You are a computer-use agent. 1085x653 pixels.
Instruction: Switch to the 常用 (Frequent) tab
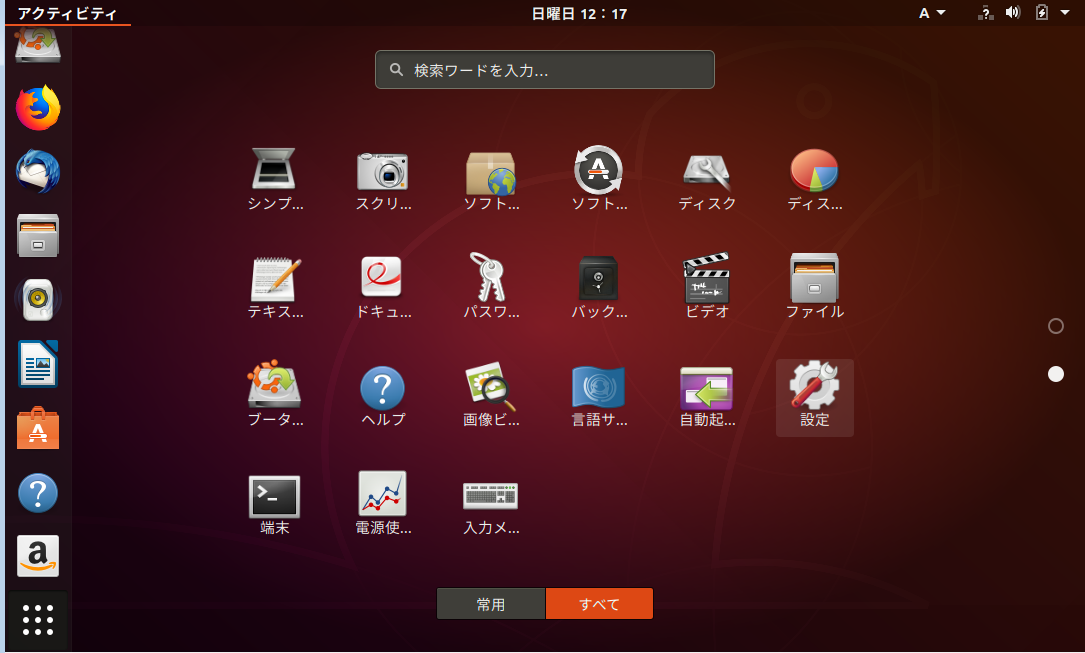(x=491, y=604)
